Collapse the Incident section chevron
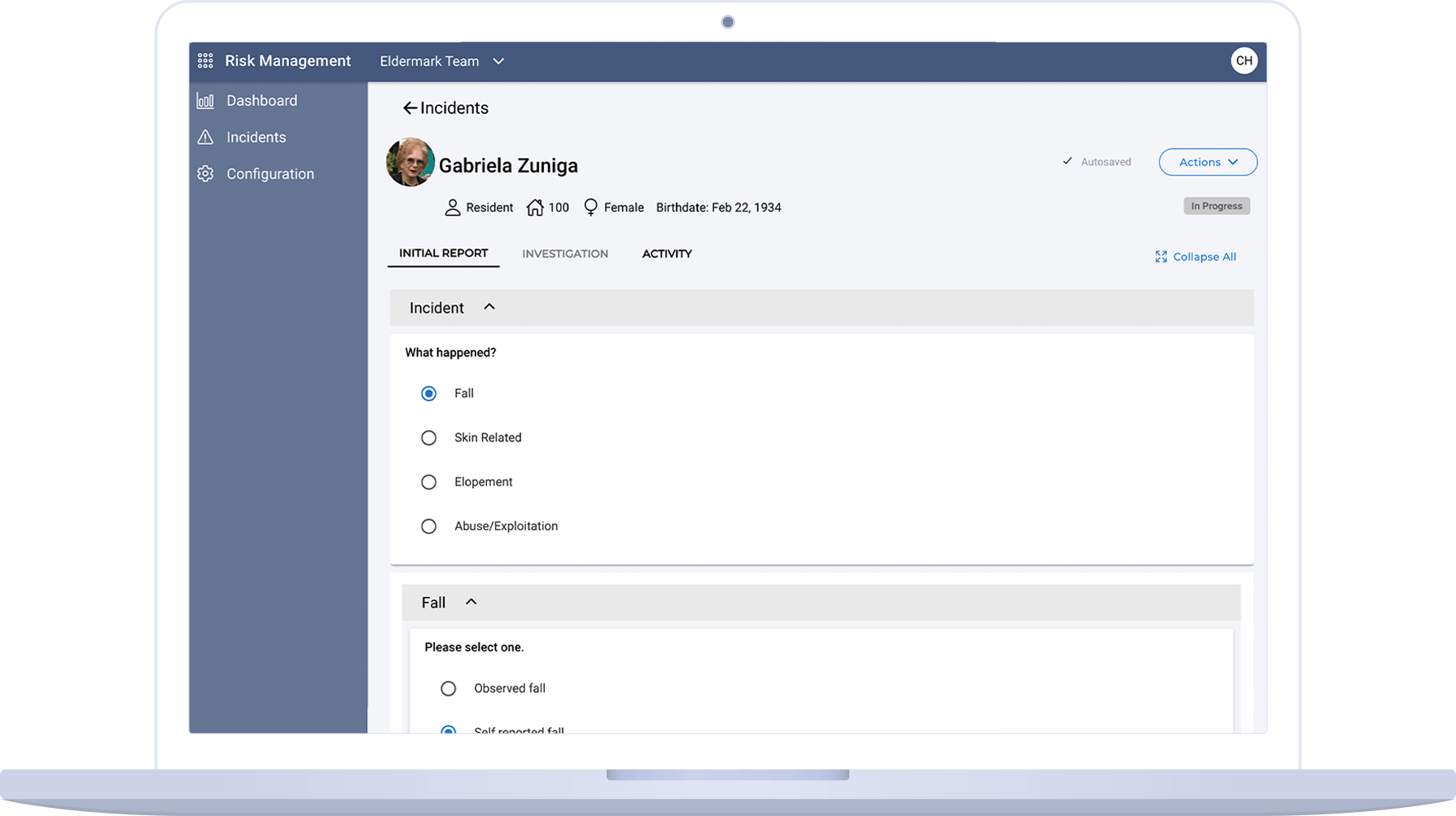 pyautogui.click(x=489, y=307)
